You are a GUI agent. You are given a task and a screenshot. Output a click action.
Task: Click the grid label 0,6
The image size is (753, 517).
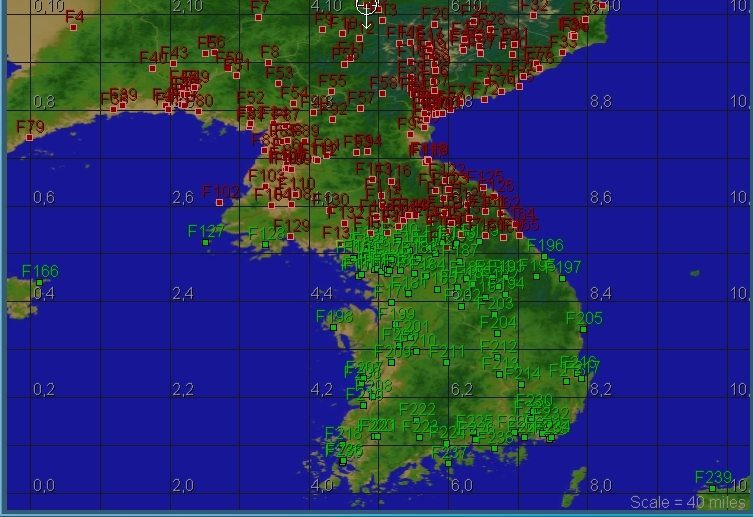[44, 197]
